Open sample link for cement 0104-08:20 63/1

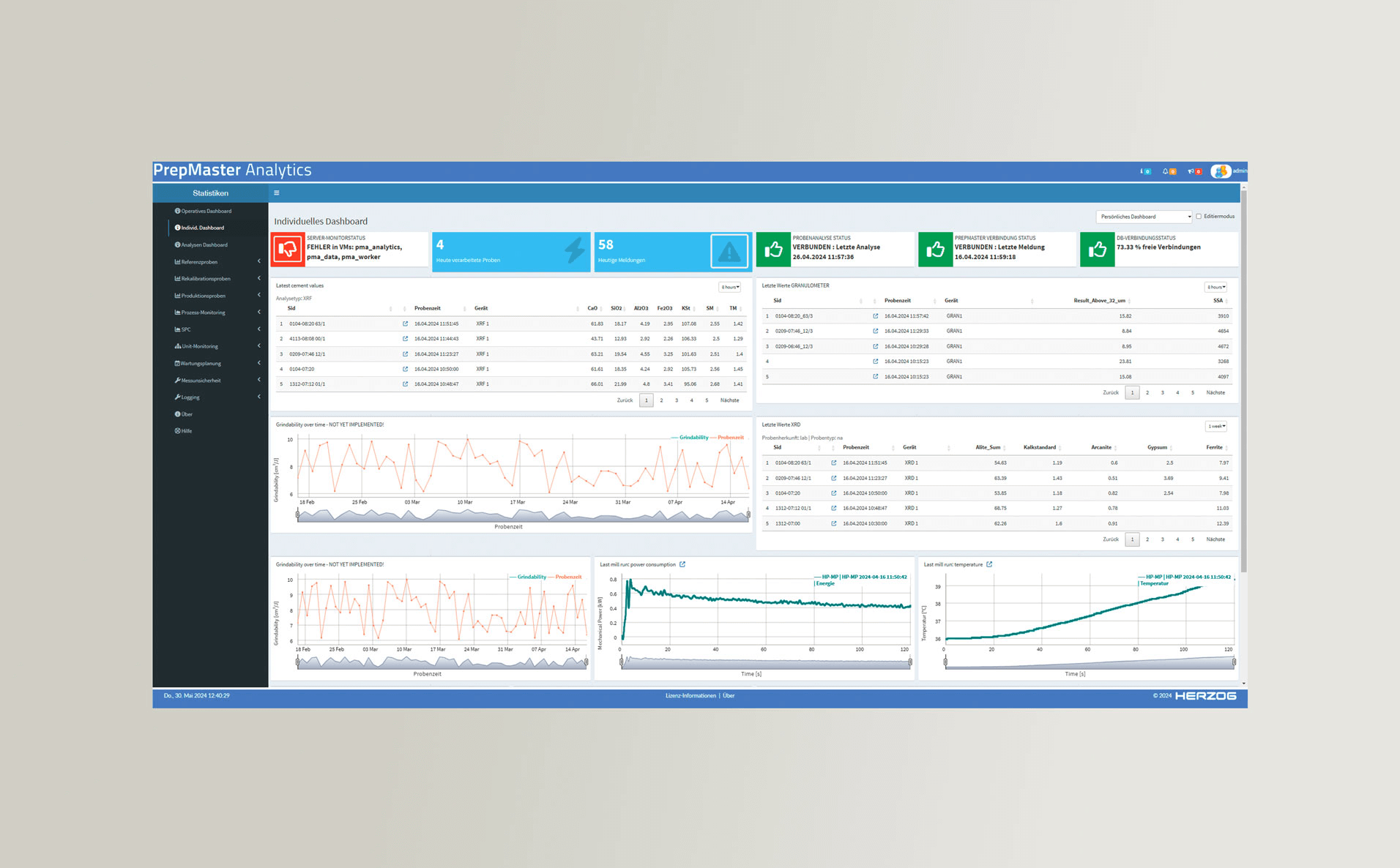[x=405, y=323]
